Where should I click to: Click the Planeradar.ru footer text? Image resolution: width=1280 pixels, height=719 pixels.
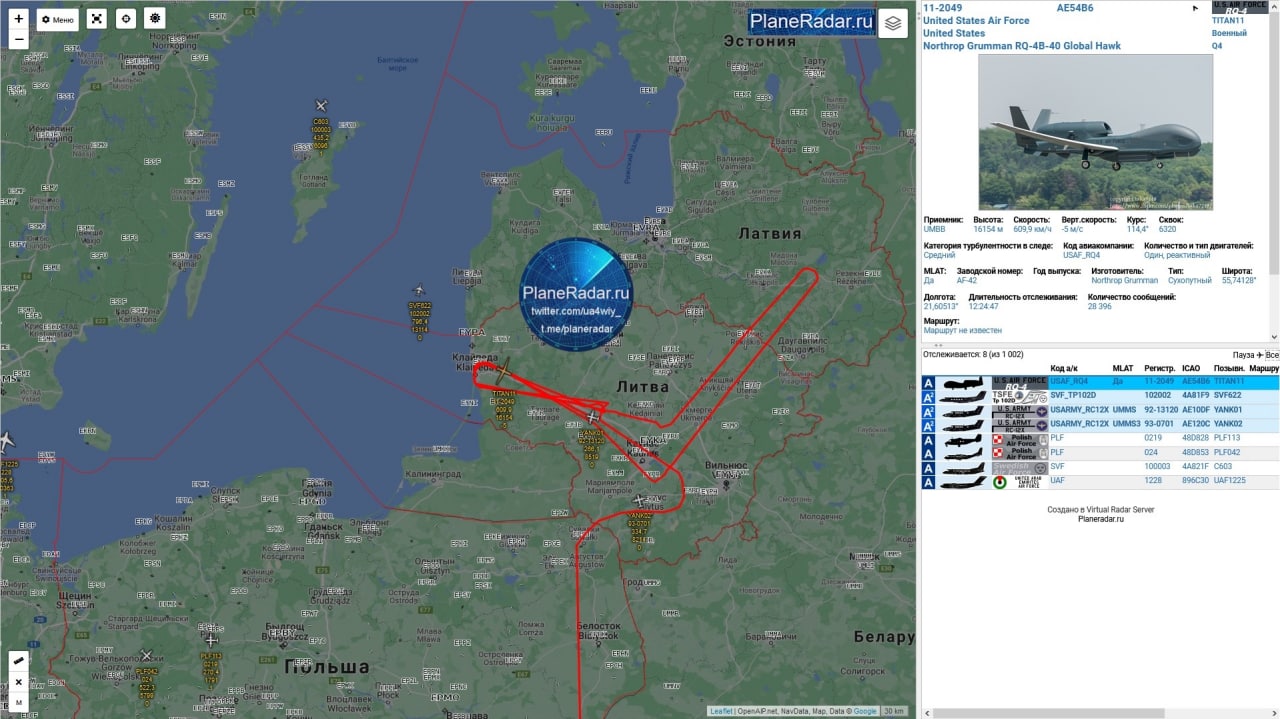tap(1100, 519)
